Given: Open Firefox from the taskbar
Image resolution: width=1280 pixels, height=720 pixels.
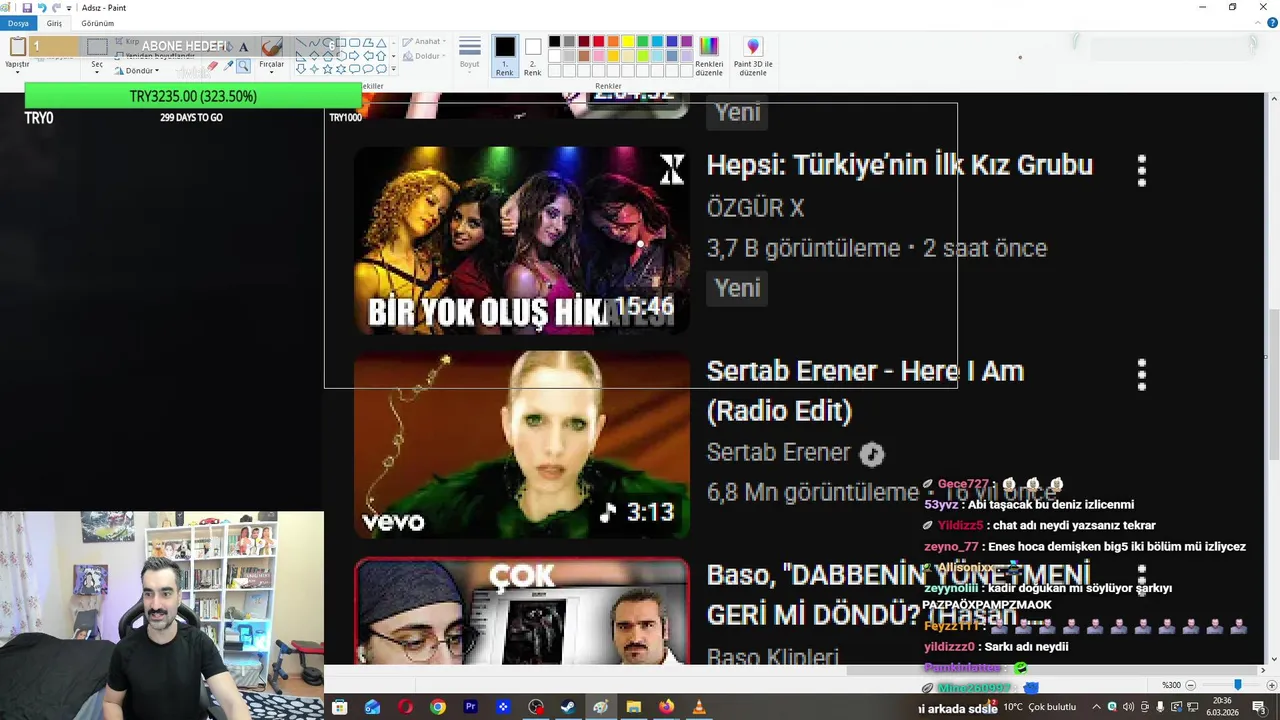Looking at the screenshot, I should click(x=666, y=707).
